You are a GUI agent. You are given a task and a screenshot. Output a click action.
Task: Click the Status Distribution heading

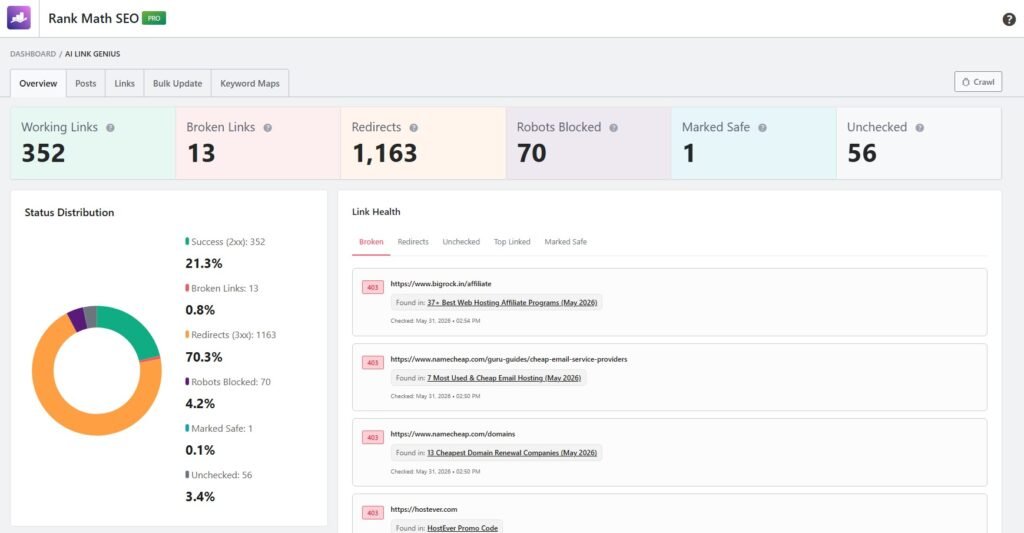point(69,212)
